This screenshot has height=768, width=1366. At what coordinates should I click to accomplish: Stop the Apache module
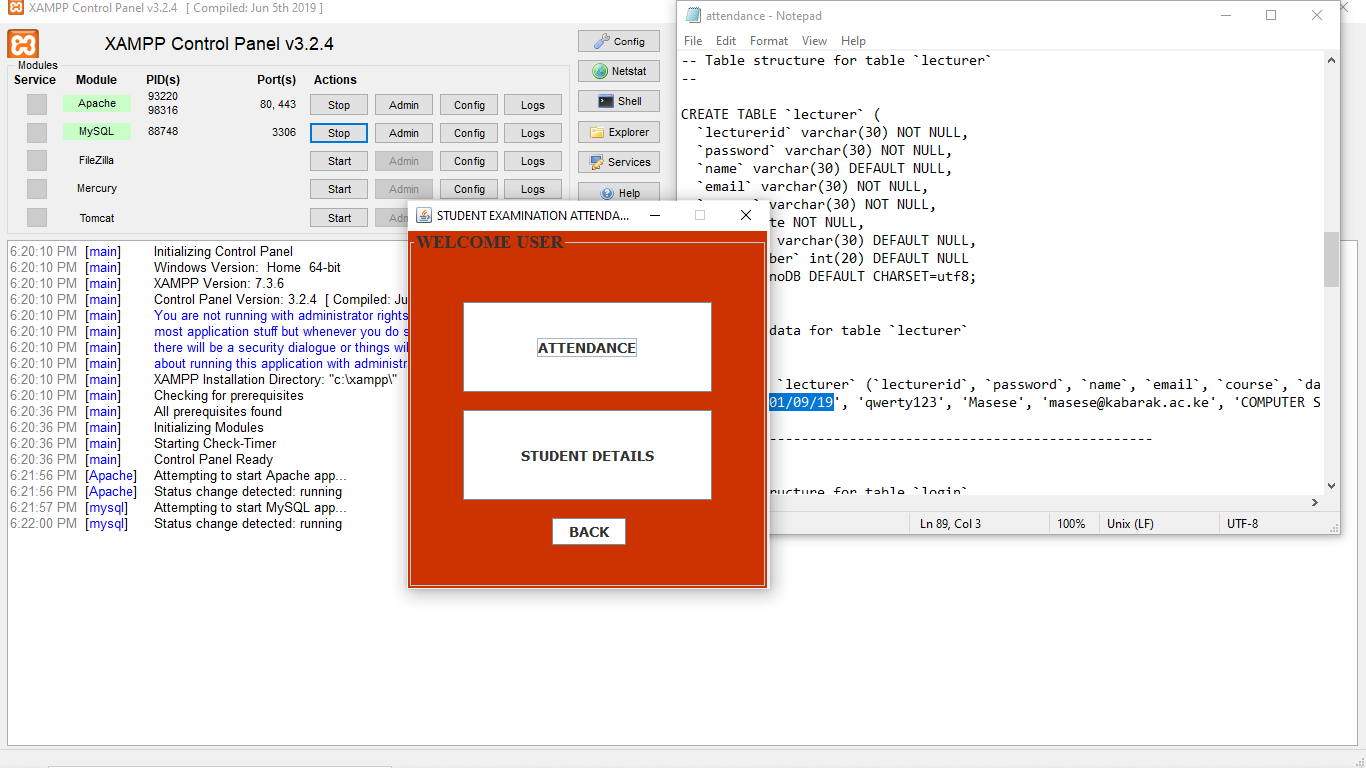click(338, 104)
